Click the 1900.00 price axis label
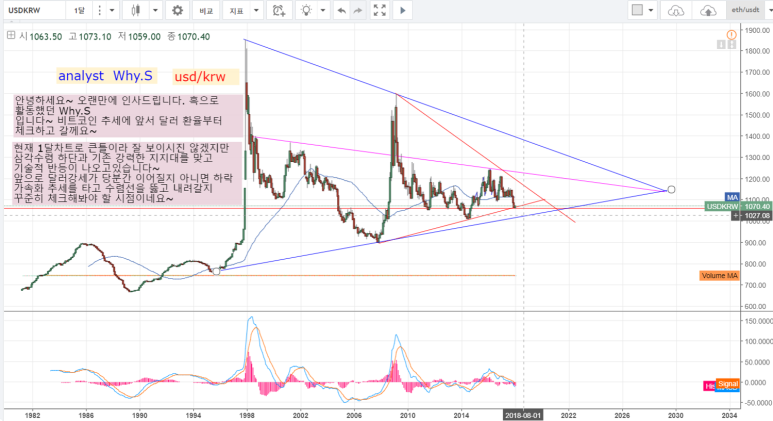The width and height of the screenshot is (773, 421). coord(758,30)
